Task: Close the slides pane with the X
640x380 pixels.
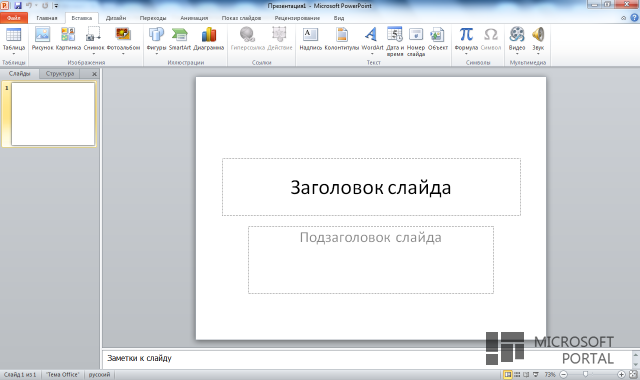Action: point(94,74)
